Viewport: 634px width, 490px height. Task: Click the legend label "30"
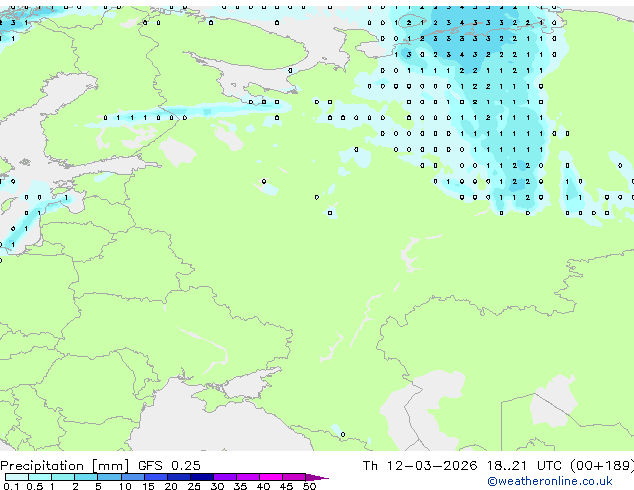pyautogui.click(x=217, y=486)
